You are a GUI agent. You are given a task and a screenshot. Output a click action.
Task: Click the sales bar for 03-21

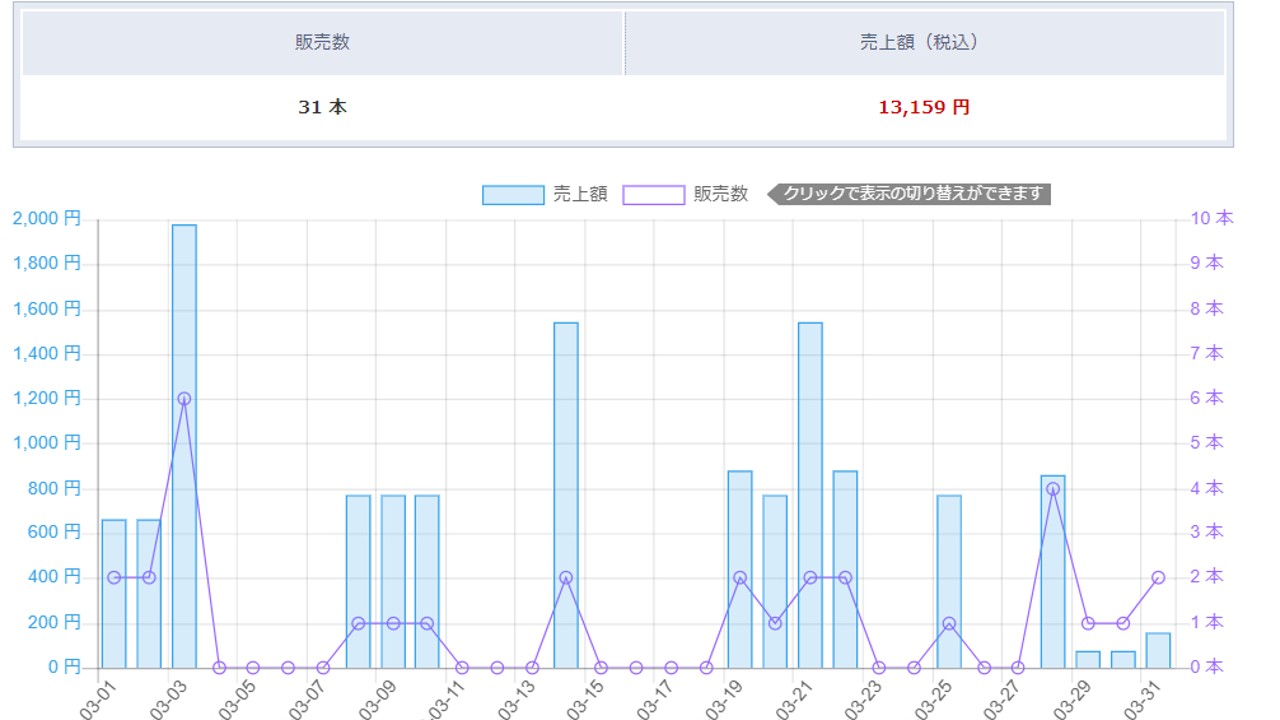[810, 495]
